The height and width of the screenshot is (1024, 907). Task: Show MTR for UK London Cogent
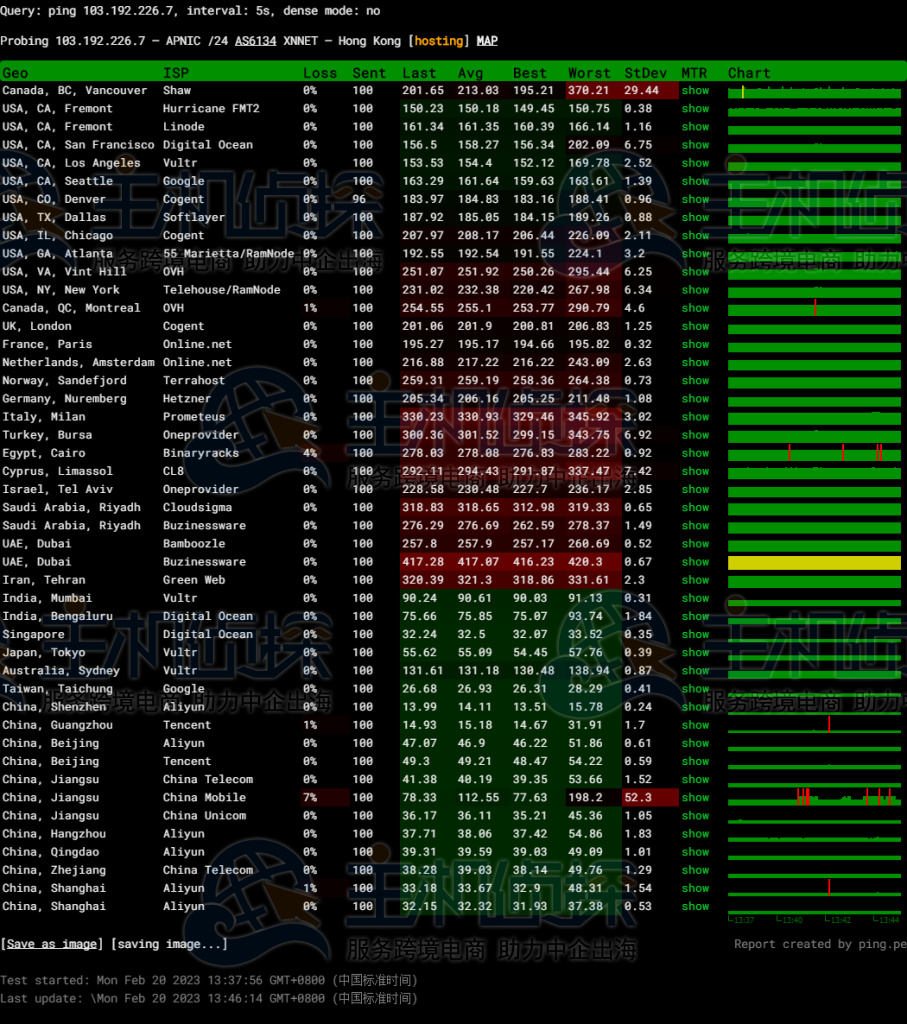tap(695, 326)
